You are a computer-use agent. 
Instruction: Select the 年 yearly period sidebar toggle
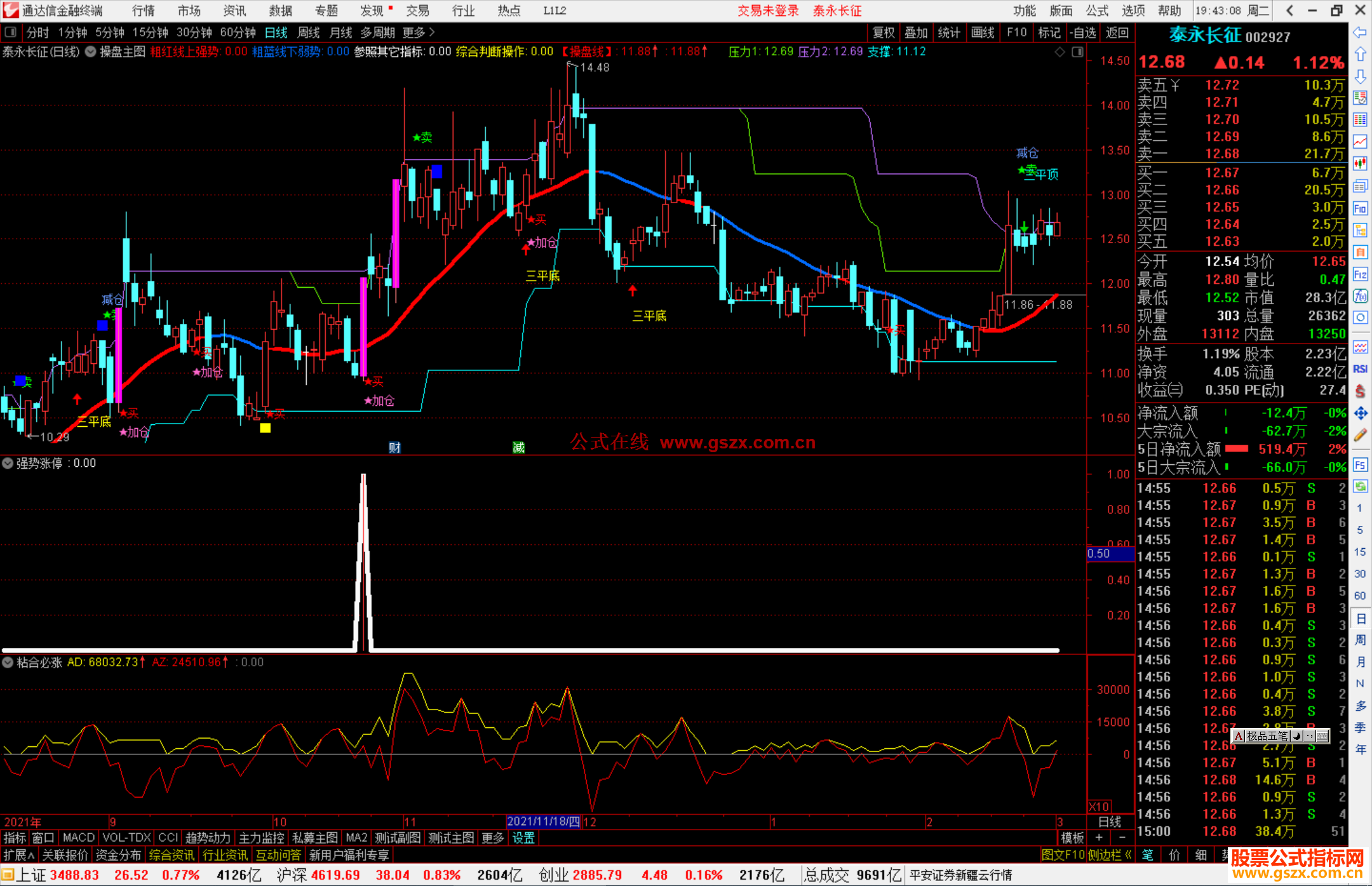coord(1360,749)
